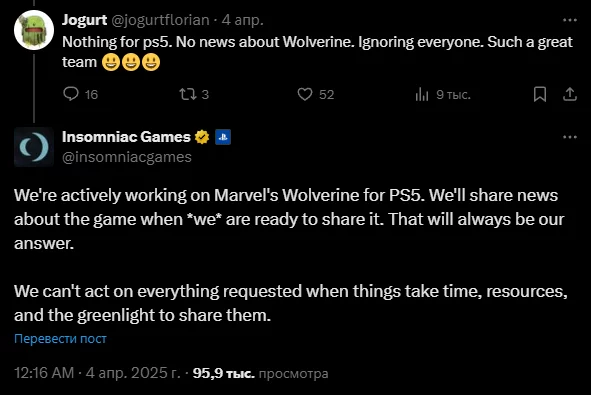This screenshot has width=591, height=395.
Task: Repost Jogurt's tweet
Action: tap(194, 94)
